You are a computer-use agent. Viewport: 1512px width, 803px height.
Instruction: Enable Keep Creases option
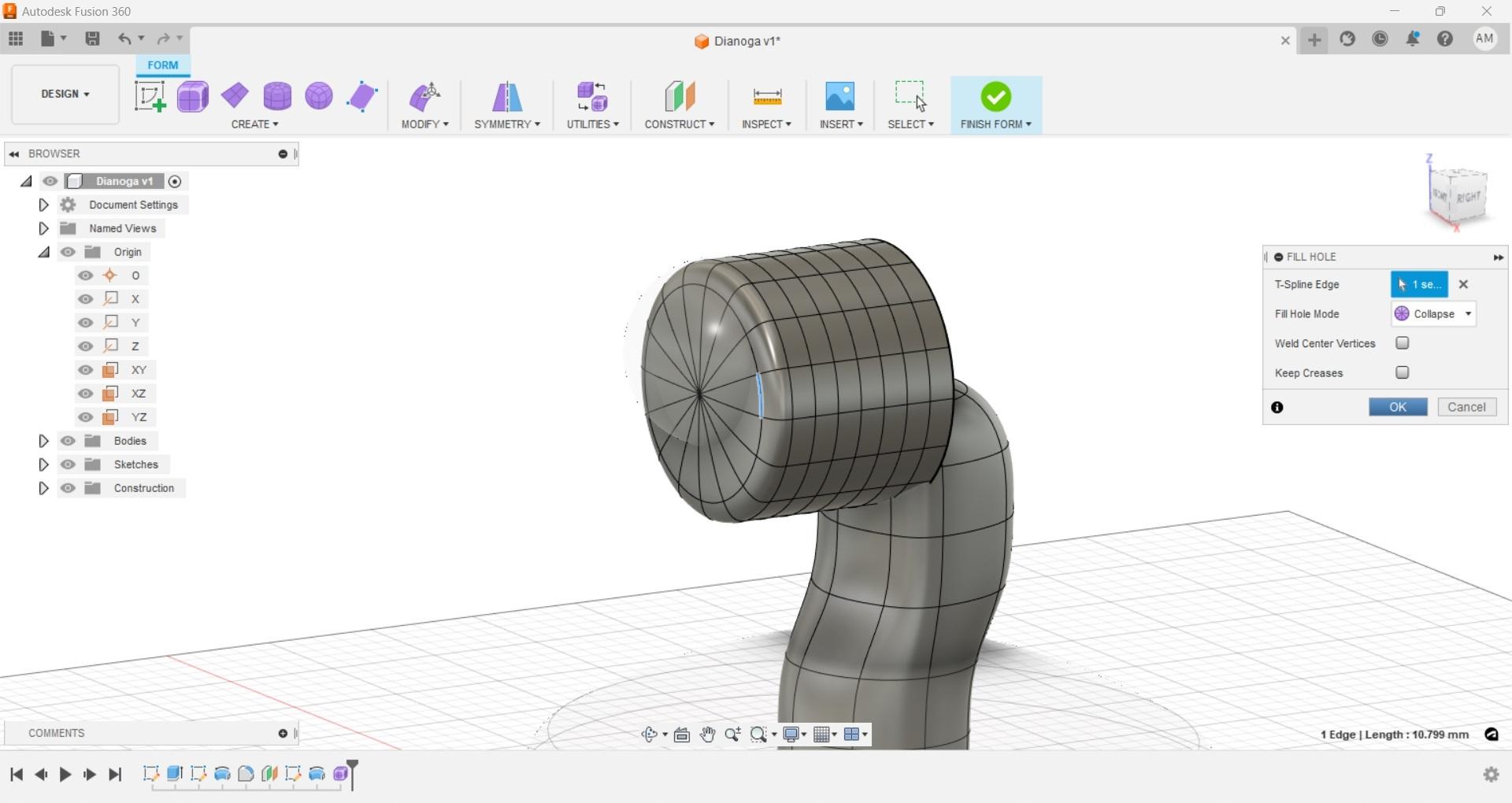[1403, 372]
